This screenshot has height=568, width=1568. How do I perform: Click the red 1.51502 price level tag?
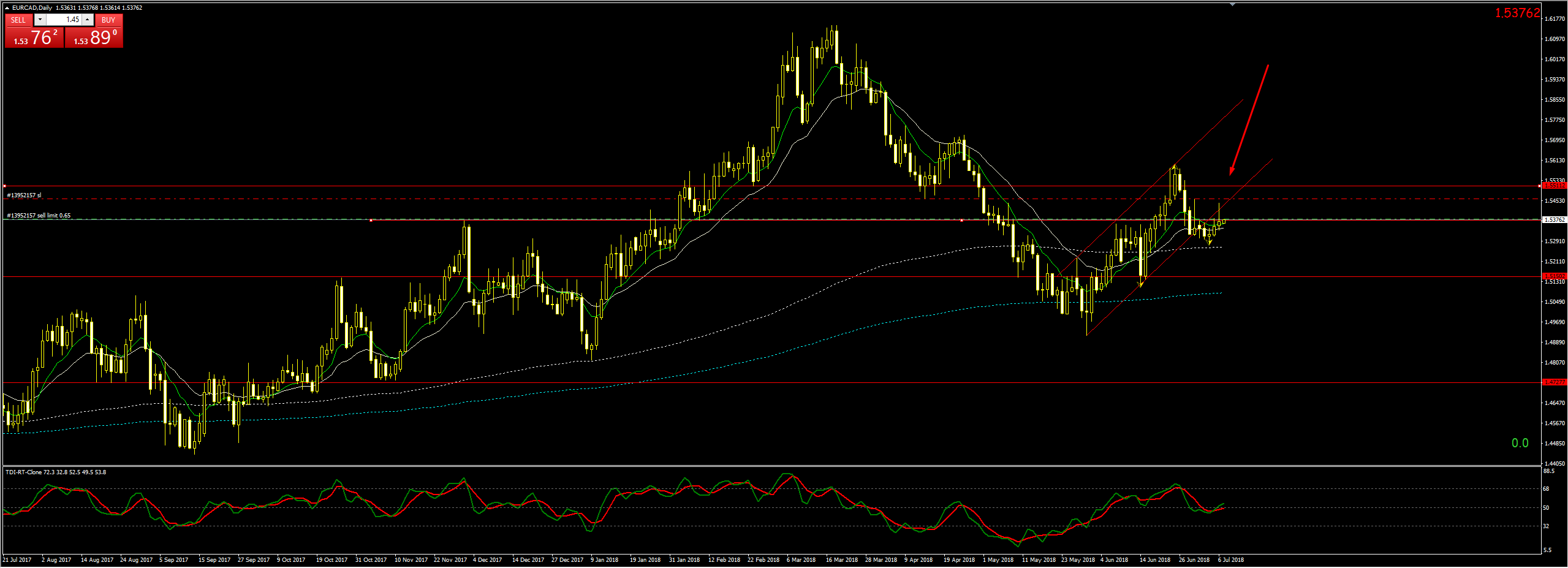click(1554, 276)
